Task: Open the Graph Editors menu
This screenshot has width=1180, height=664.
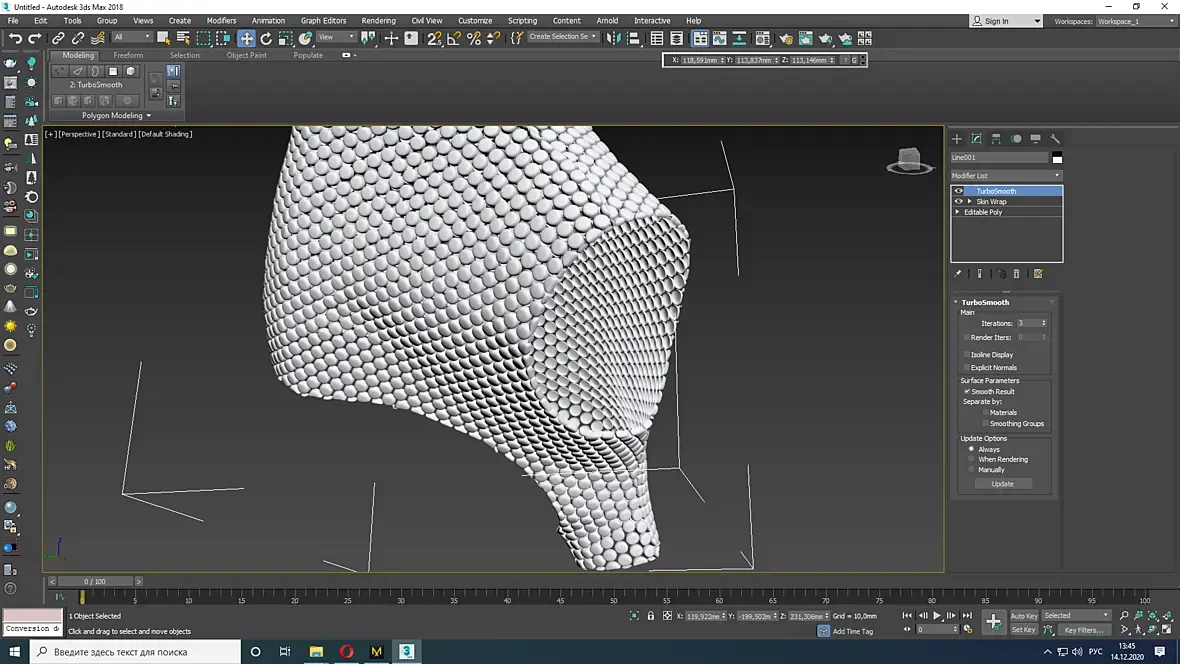Action: (323, 20)
